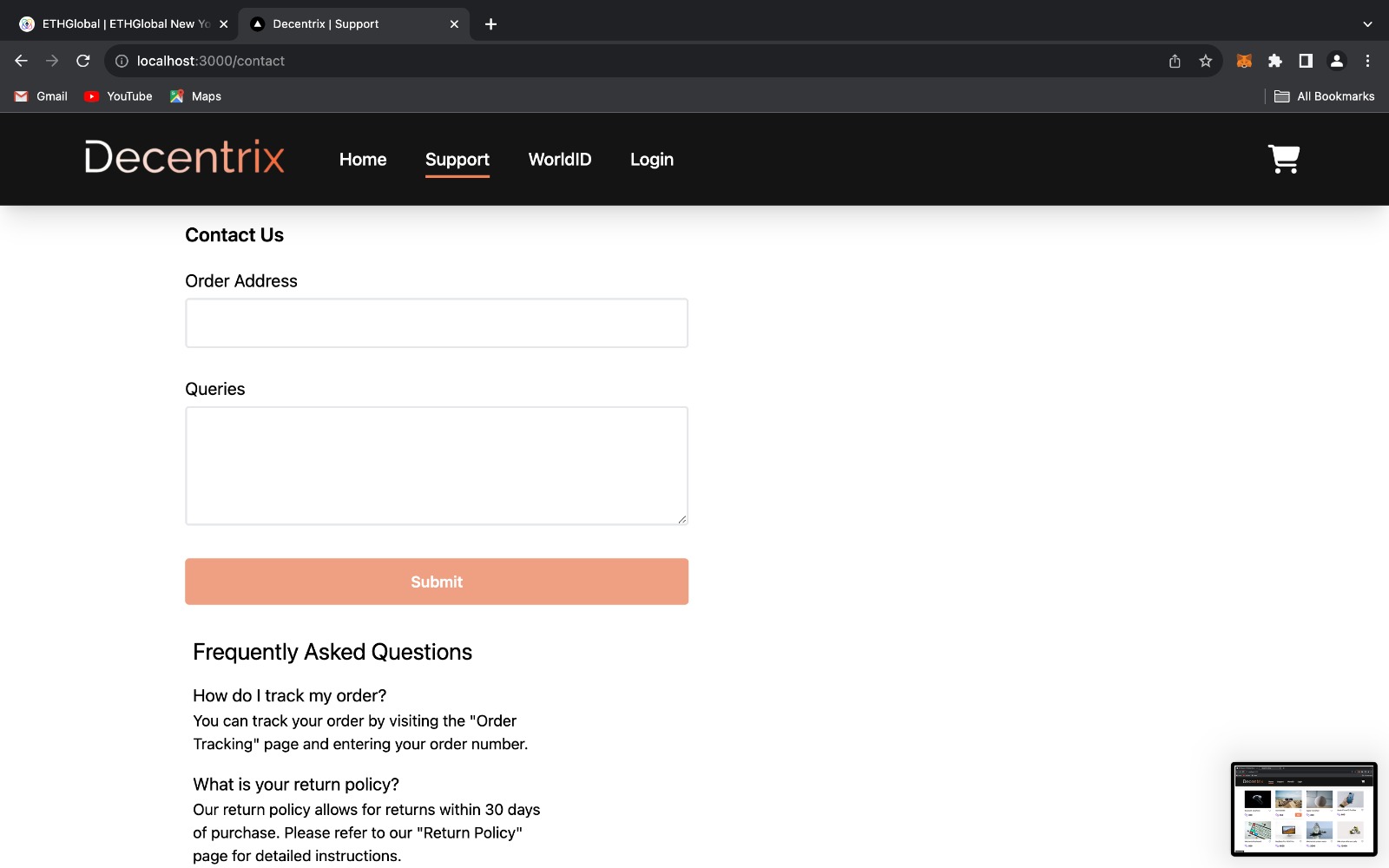
Task: Click the Queries textarea resize handle
Action: tap(681, 519)
